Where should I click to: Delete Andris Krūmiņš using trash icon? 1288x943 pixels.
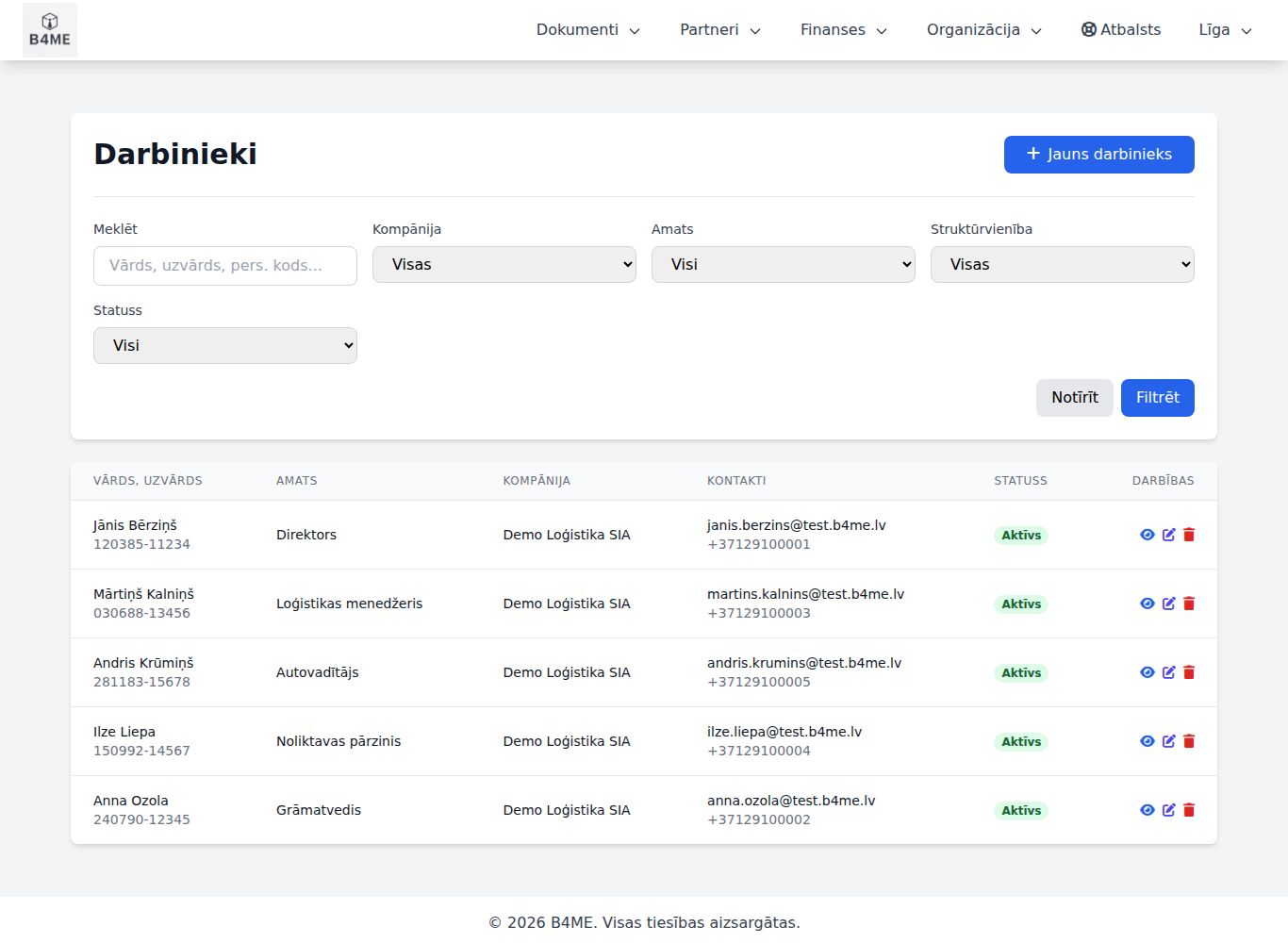point(1189,672)
